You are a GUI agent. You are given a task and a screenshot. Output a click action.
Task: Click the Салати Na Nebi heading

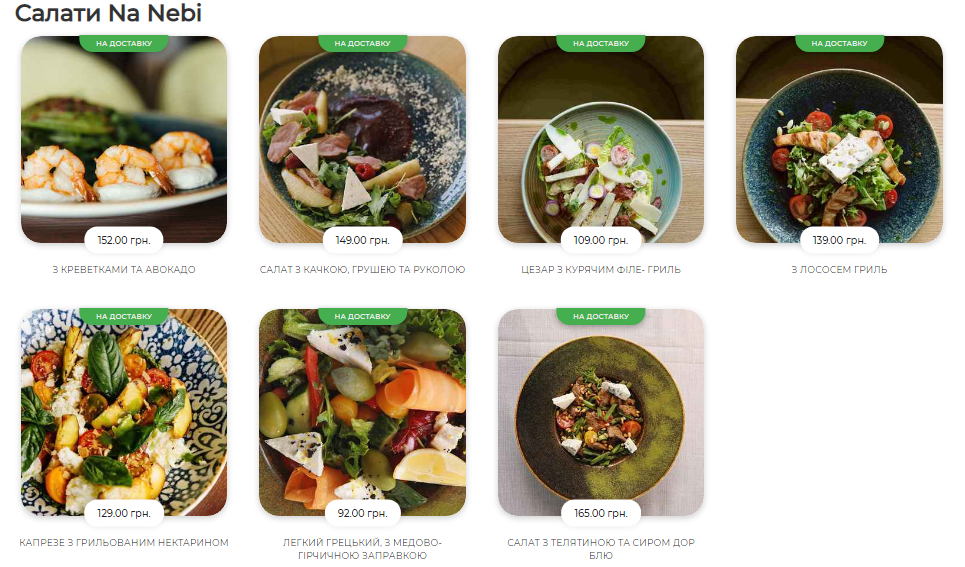(109, 14)
